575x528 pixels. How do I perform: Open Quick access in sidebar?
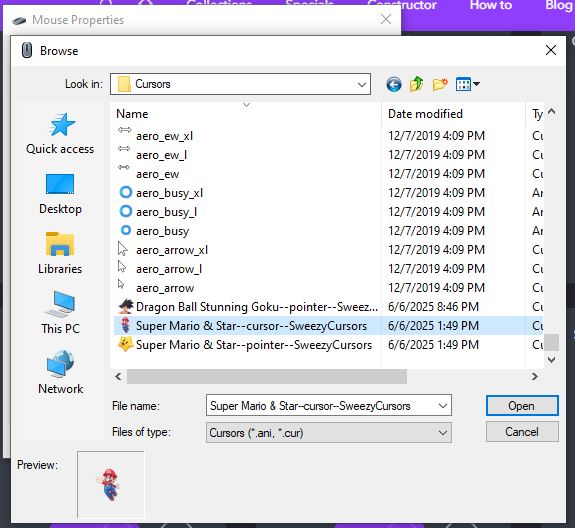tap(60, 134)
